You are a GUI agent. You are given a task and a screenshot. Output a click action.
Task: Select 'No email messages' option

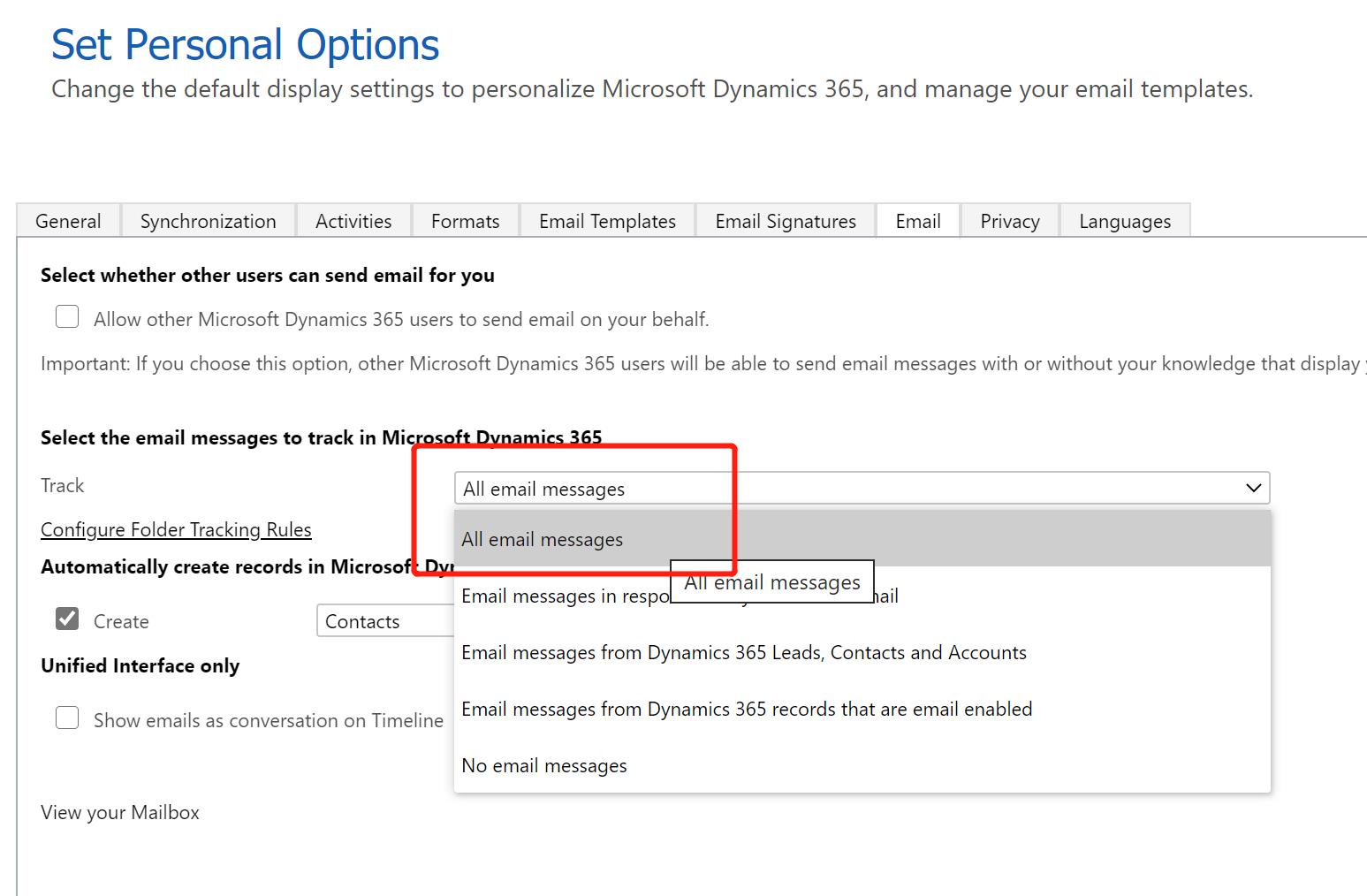pyautogui.click(x=862, y=765)
